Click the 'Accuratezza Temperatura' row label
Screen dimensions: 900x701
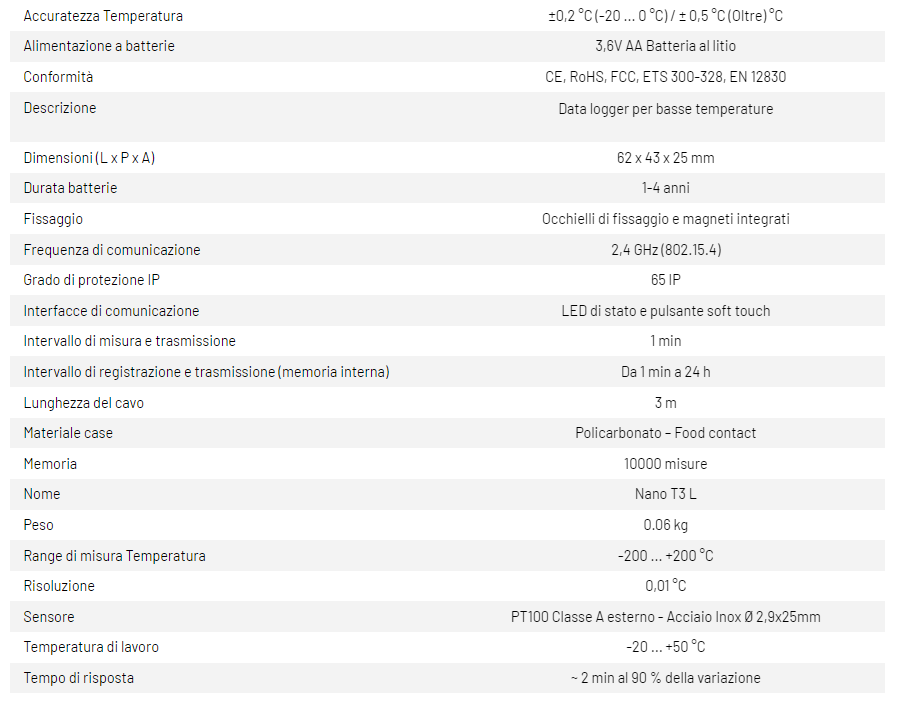pyautogui.click(x=103, y=16)
